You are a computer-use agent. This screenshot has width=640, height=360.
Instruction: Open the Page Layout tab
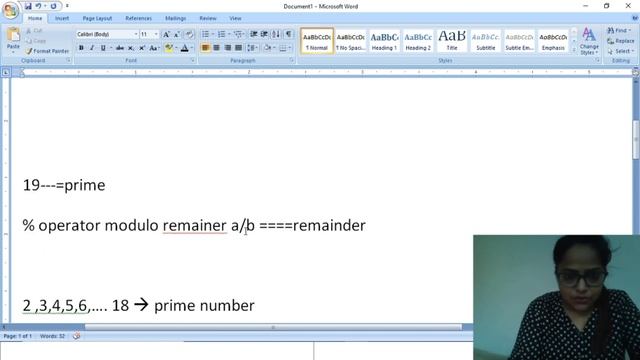click(x=97, y=18)
